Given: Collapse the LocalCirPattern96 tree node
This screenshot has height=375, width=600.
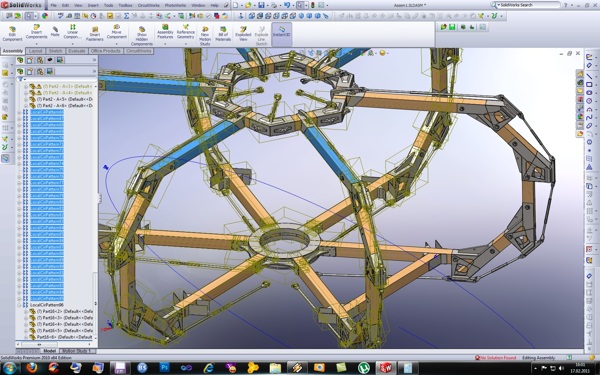Looking at the screenshot, I should tap(19, 305).
